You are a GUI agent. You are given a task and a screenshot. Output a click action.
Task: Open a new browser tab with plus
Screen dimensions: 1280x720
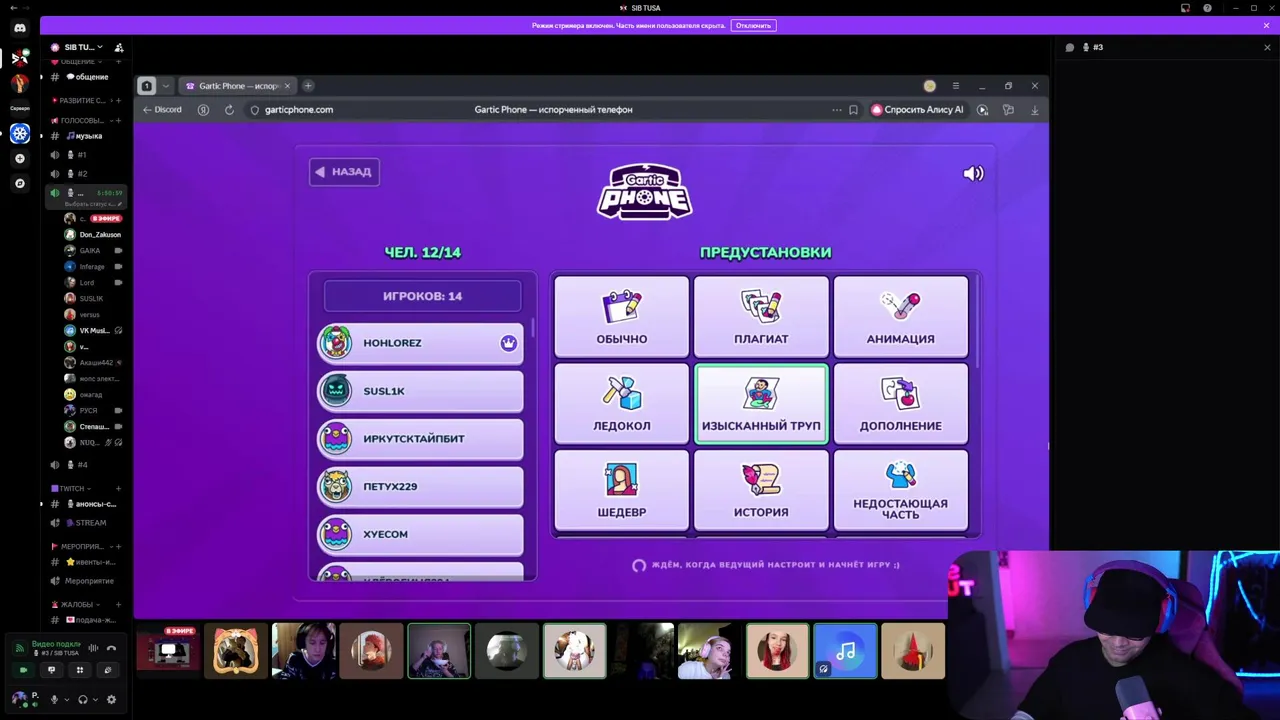coord(308,86)
